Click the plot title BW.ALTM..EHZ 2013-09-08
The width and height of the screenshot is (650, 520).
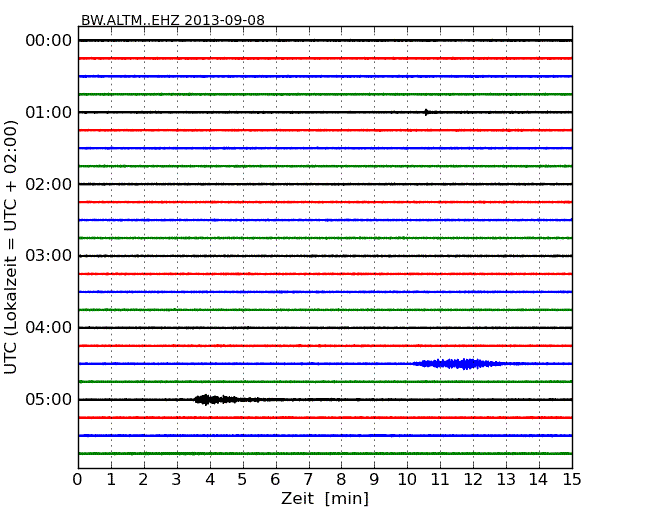click(x=172, y=20)
